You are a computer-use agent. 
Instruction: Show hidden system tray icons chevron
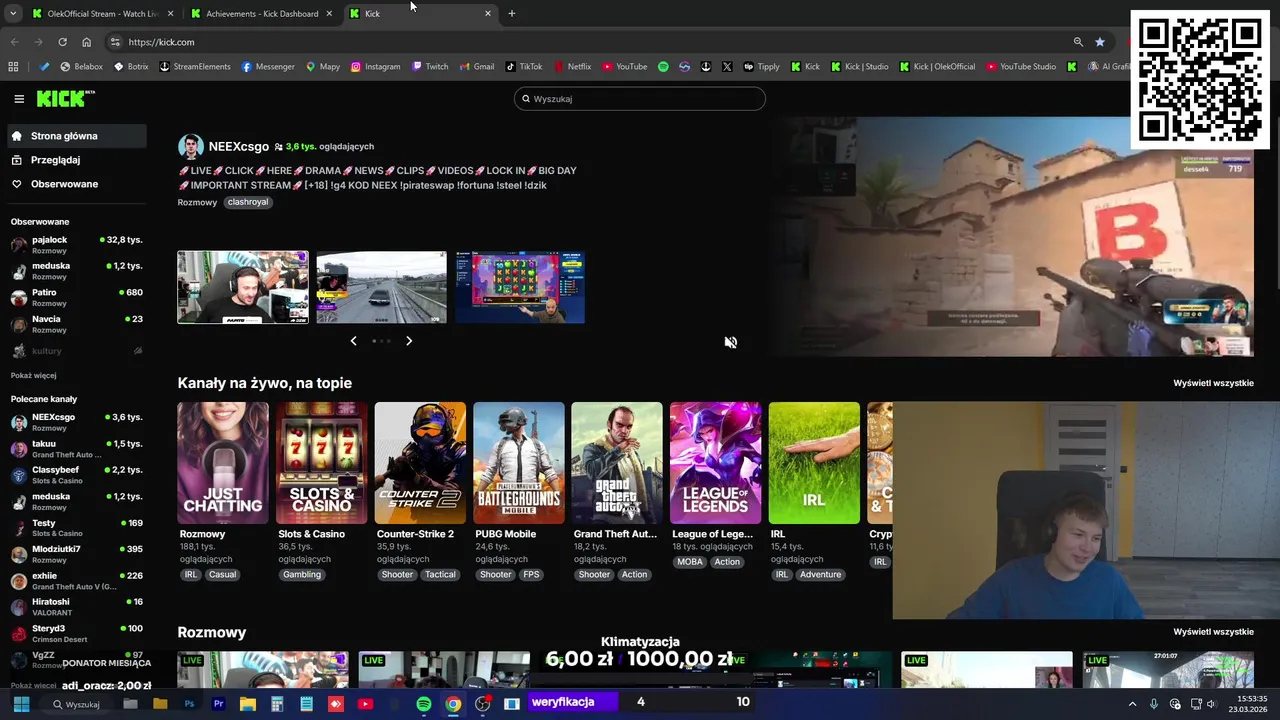(x=1132, y=704)
